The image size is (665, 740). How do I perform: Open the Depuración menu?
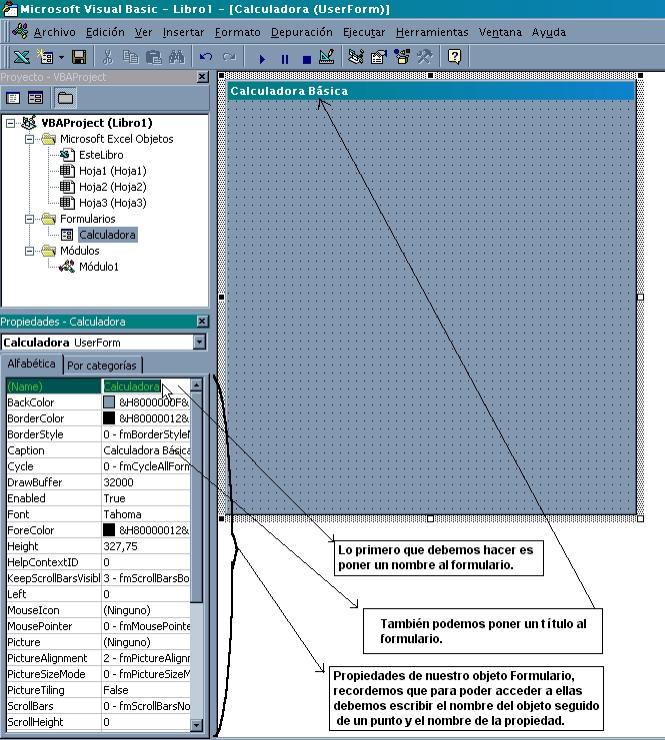302,32
